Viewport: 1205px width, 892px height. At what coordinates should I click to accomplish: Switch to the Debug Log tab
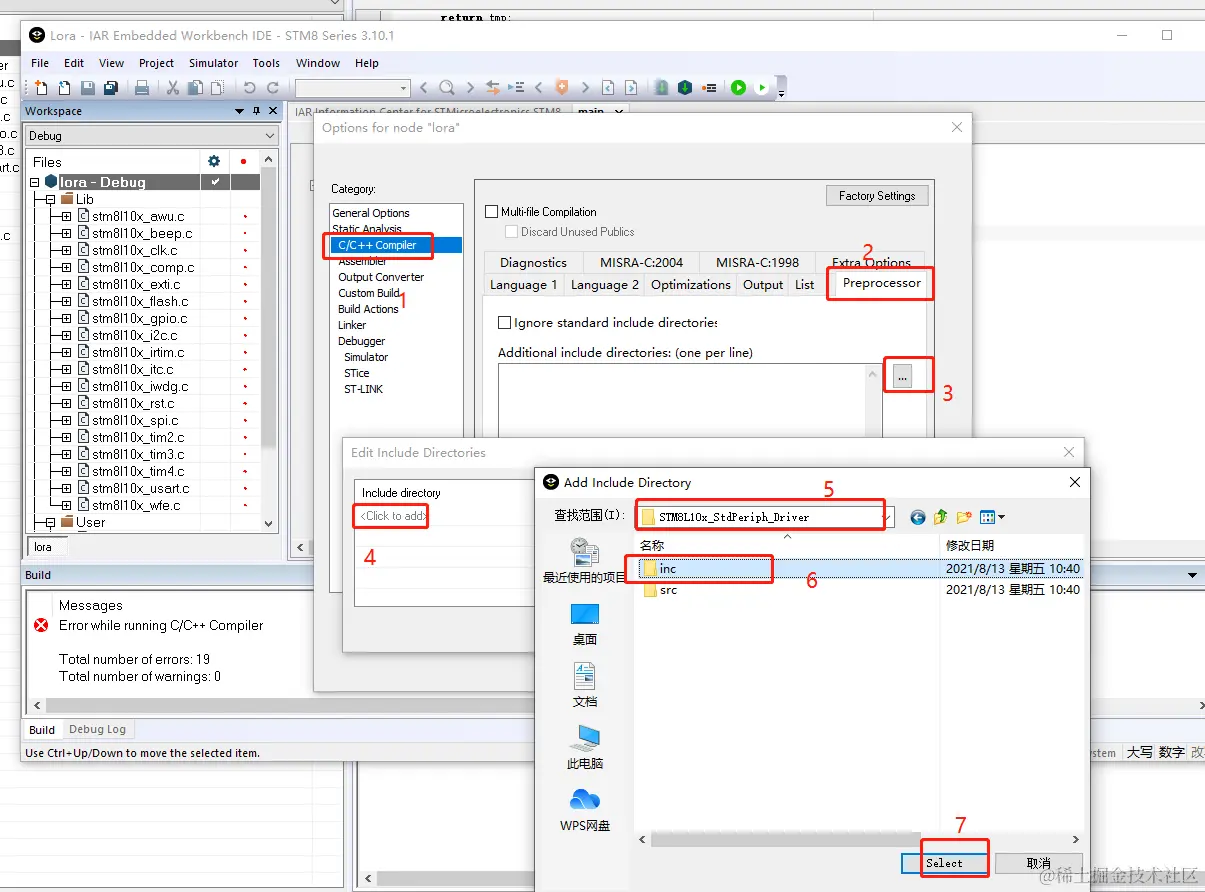point(97,730)
